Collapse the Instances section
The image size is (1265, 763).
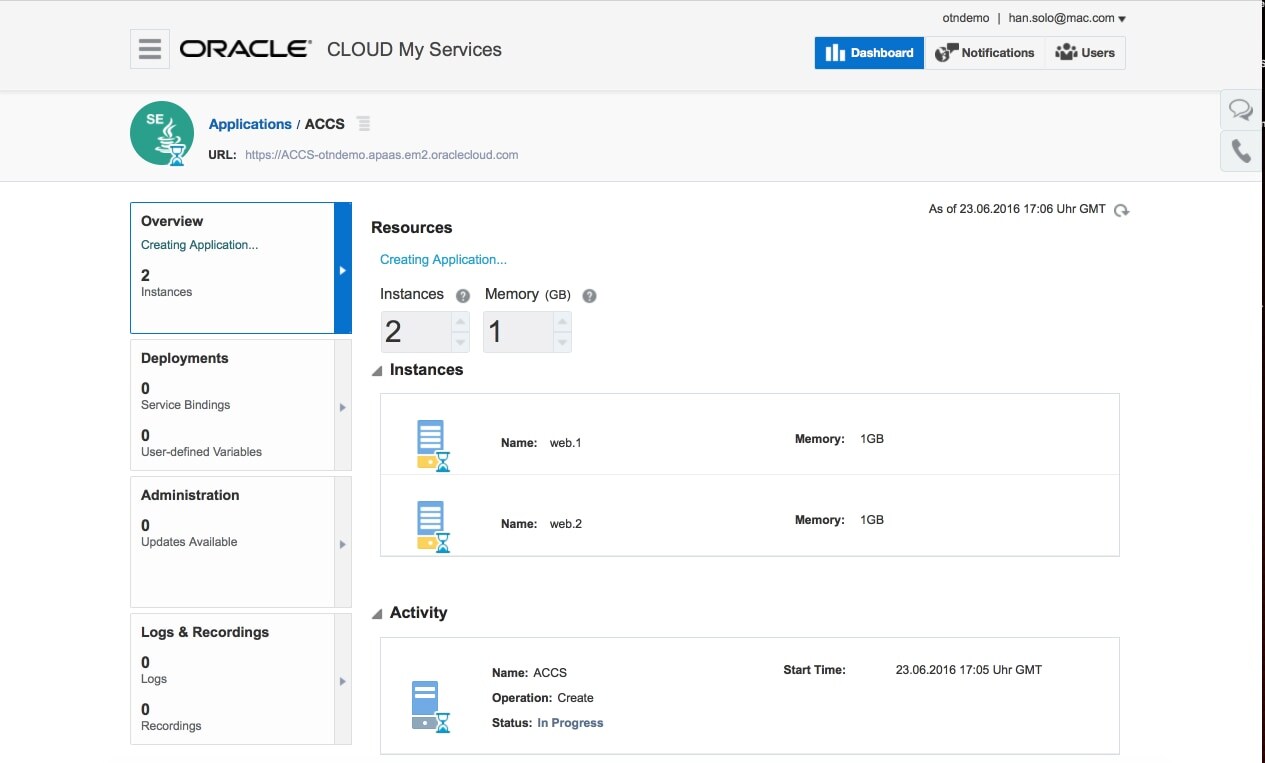377,371
